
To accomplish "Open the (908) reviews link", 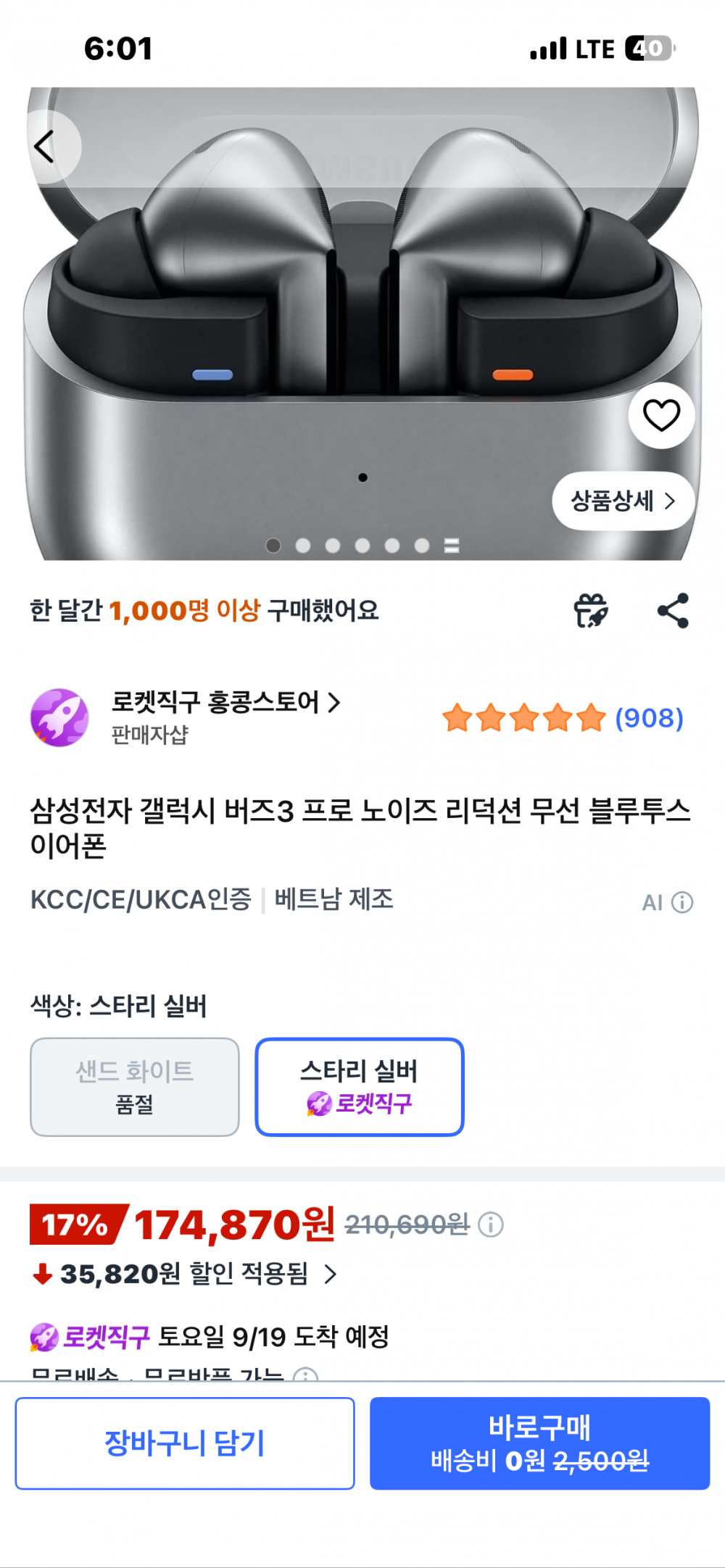I will (x=649, y=718).
